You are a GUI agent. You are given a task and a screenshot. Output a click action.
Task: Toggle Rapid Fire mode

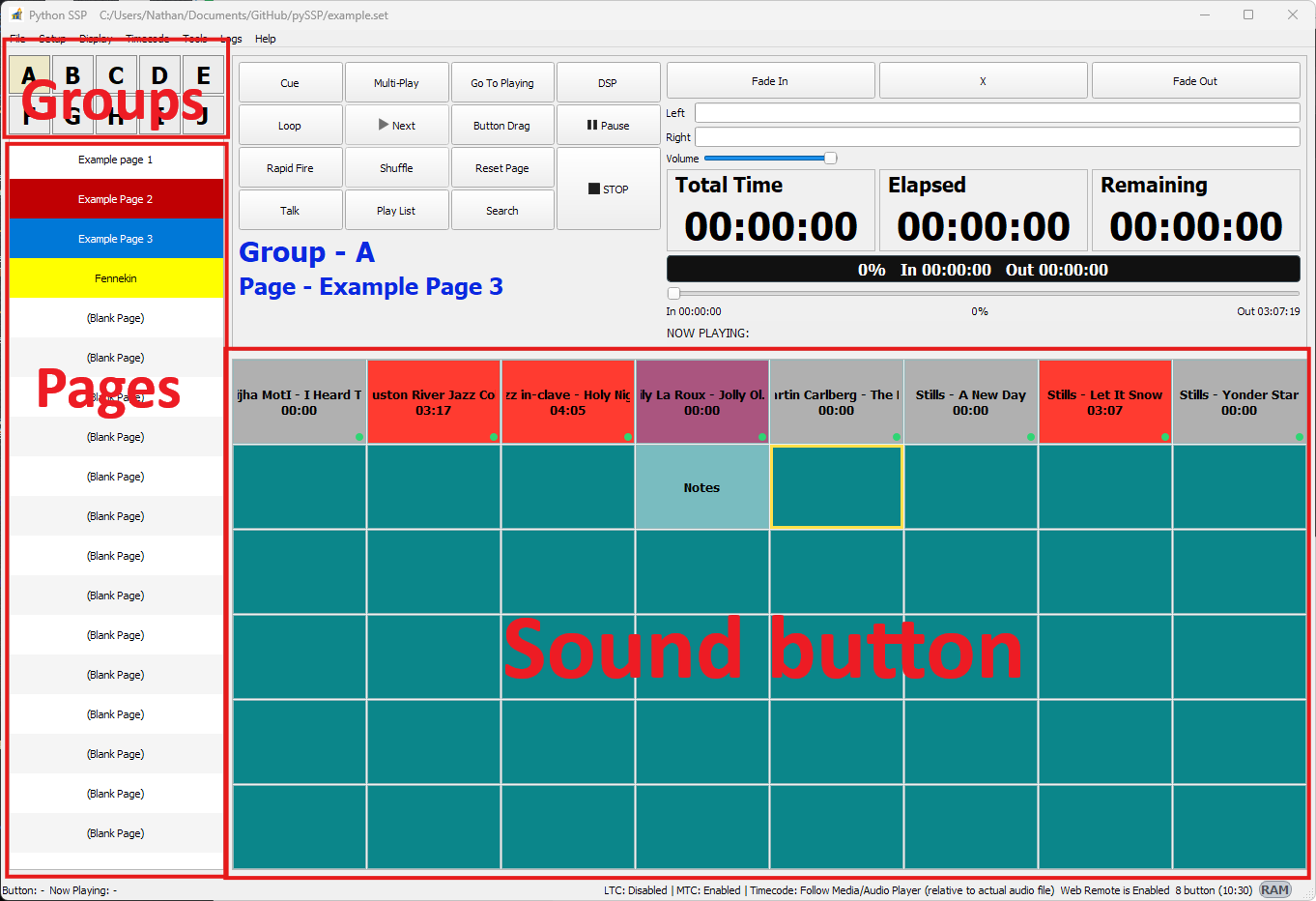pyautogui.click(x=290, y=166)
